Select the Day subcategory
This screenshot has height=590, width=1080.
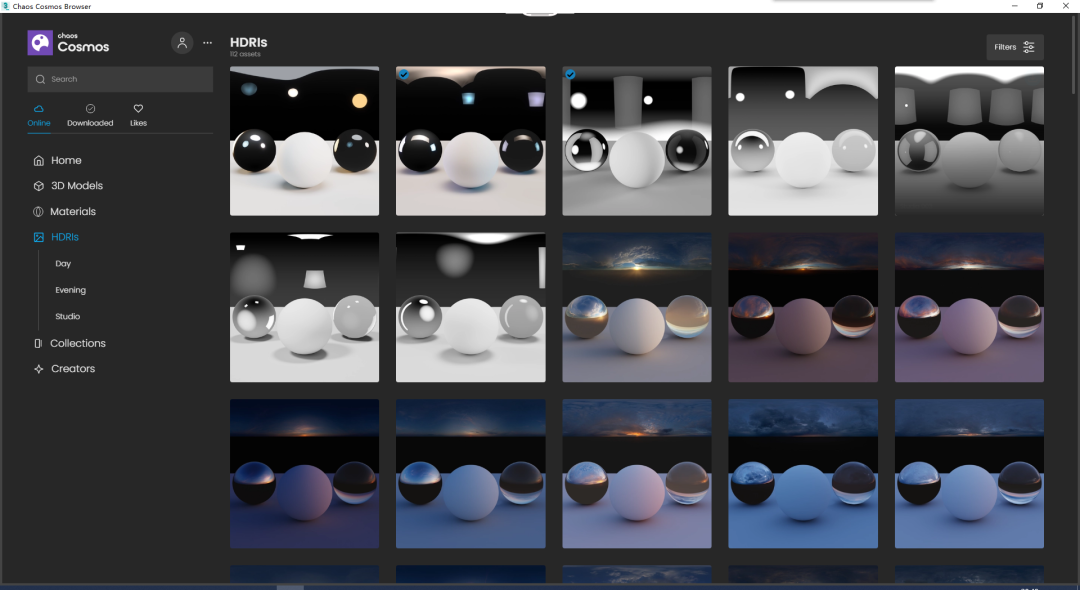click(63, 264)
